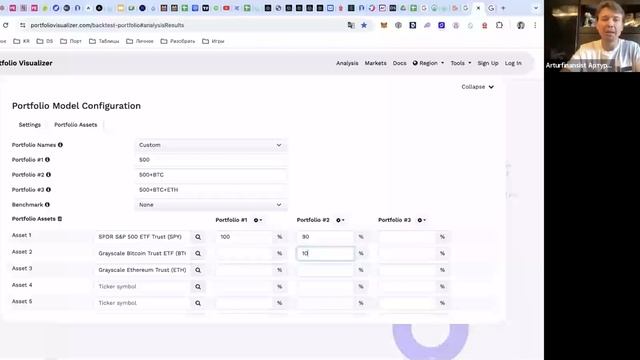This screenshot has height=360, width=640.
Task: Click the info icon next to Portfolio #1 label
Action: (x=47, y=160)
